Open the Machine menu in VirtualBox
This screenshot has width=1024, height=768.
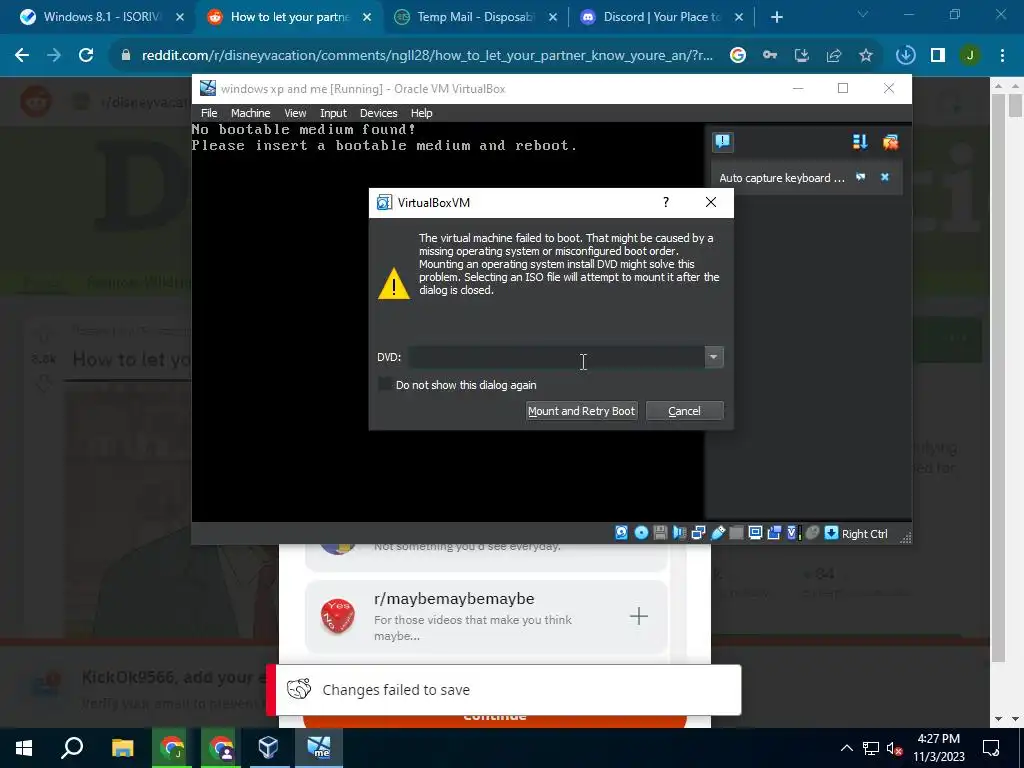click(250, 113)
